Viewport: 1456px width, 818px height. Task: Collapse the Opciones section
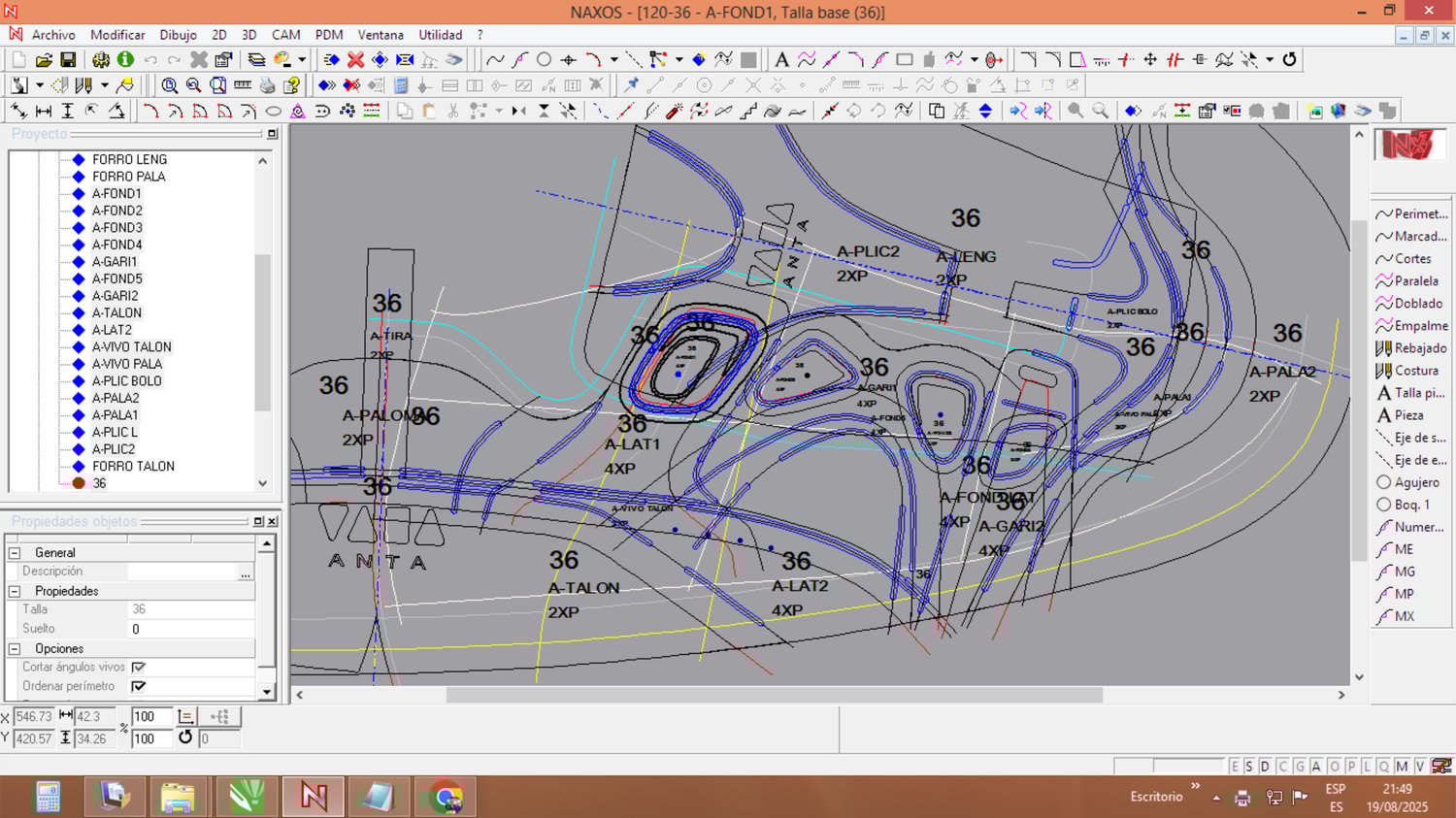pos(15,648)
